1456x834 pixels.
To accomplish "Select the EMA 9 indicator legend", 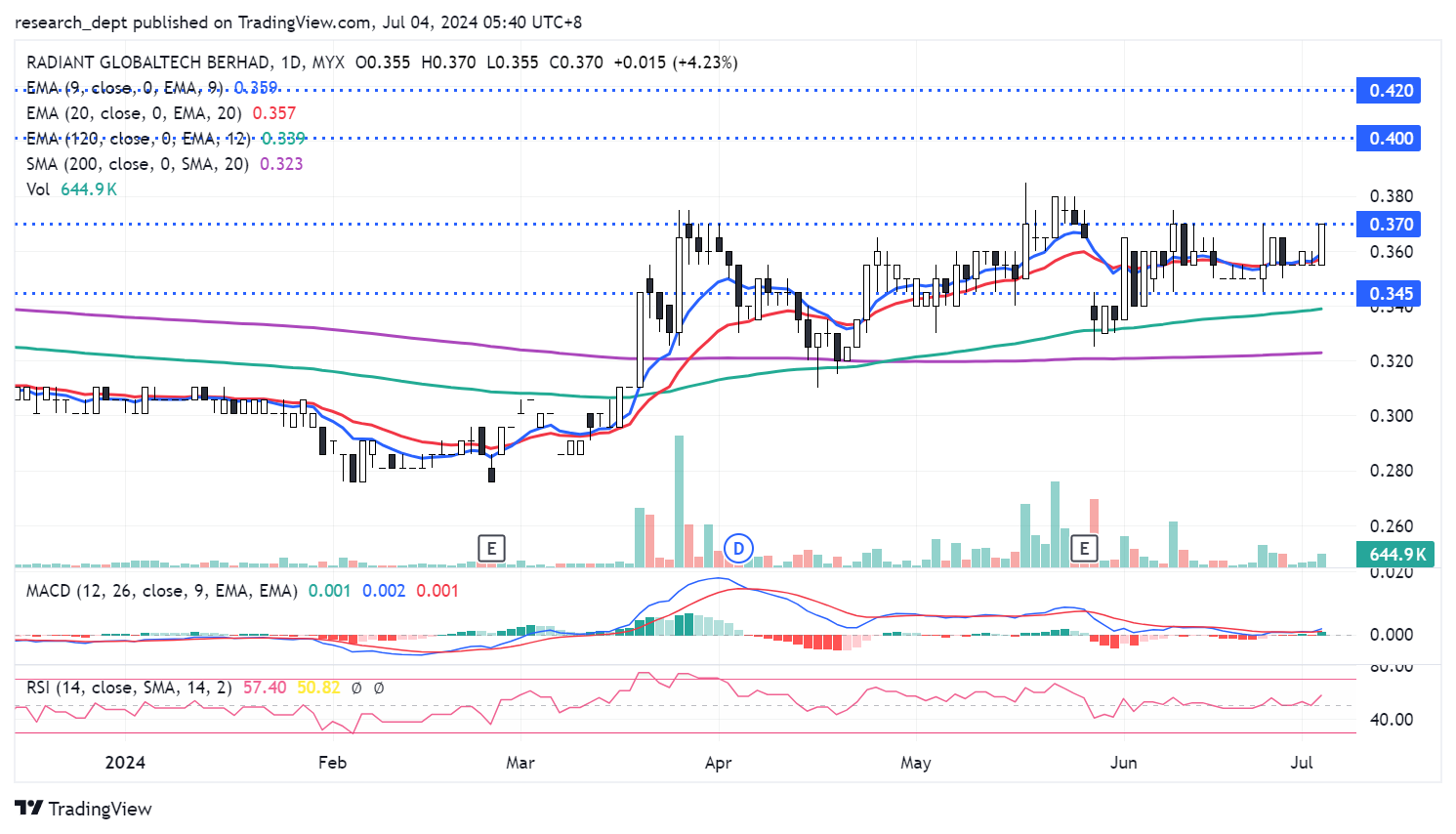I will point(125,88).
